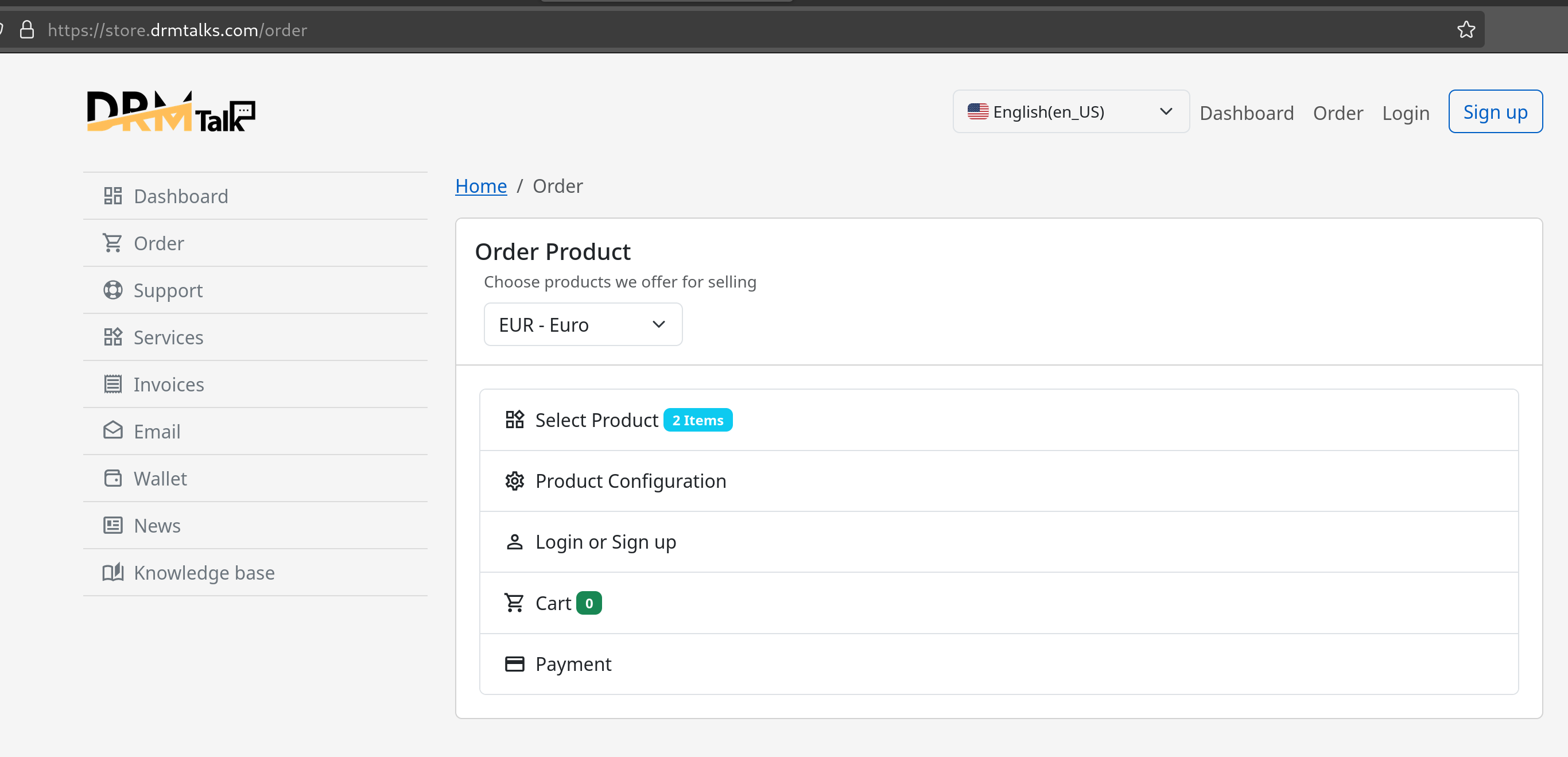
Task: Open Services in the sidebar menu
Action: coord(168,337)
